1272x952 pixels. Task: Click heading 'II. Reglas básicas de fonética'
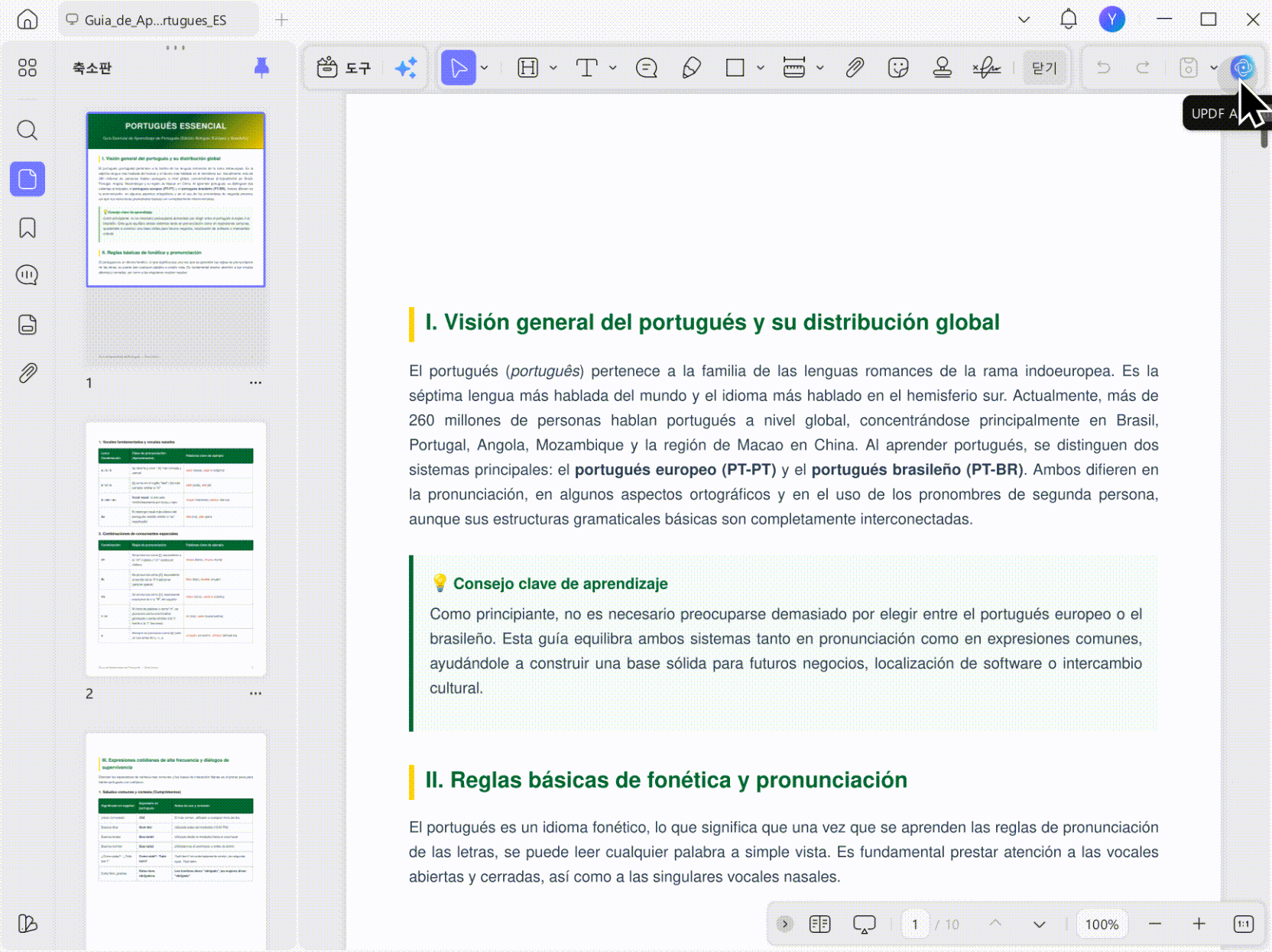pos(667,780)
